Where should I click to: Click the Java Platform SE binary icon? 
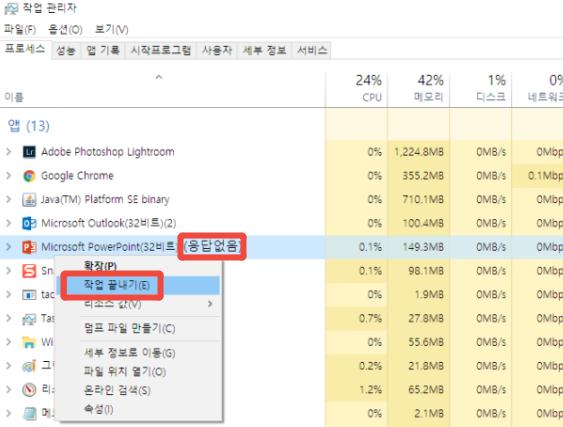pos(29,200)
